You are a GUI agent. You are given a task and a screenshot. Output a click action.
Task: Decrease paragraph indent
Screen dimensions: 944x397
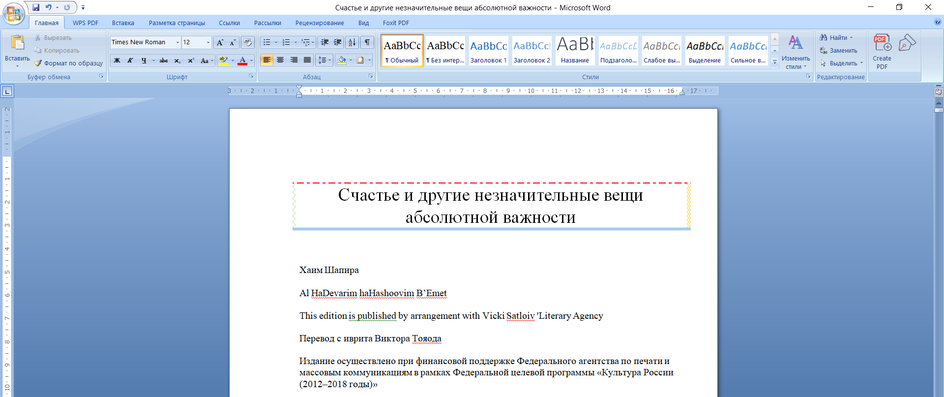325,42
